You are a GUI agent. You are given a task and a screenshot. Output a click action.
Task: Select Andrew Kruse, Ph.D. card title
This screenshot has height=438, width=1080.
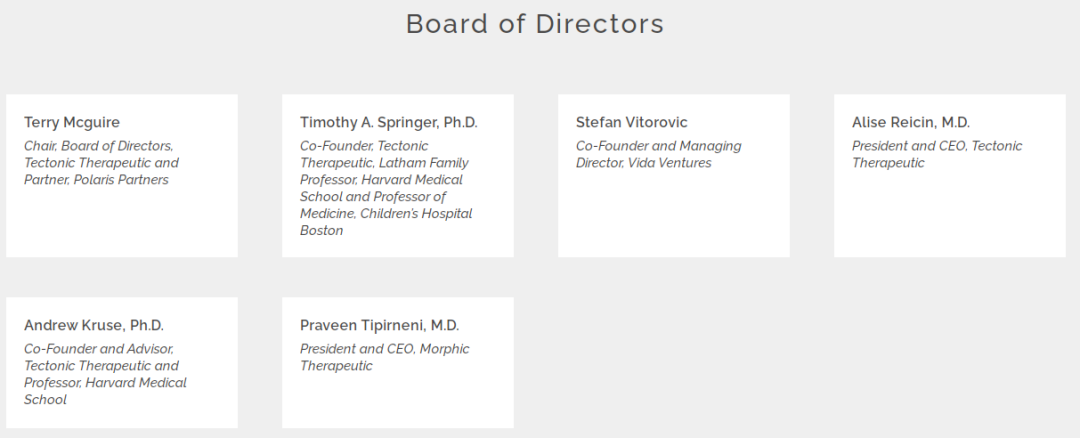click(94, 325)
